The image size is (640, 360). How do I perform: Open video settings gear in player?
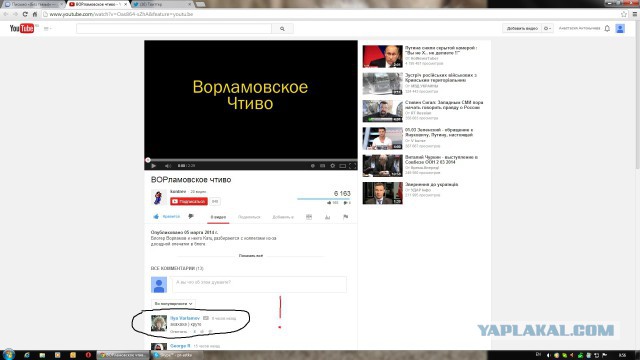click(x=333, y=166)
